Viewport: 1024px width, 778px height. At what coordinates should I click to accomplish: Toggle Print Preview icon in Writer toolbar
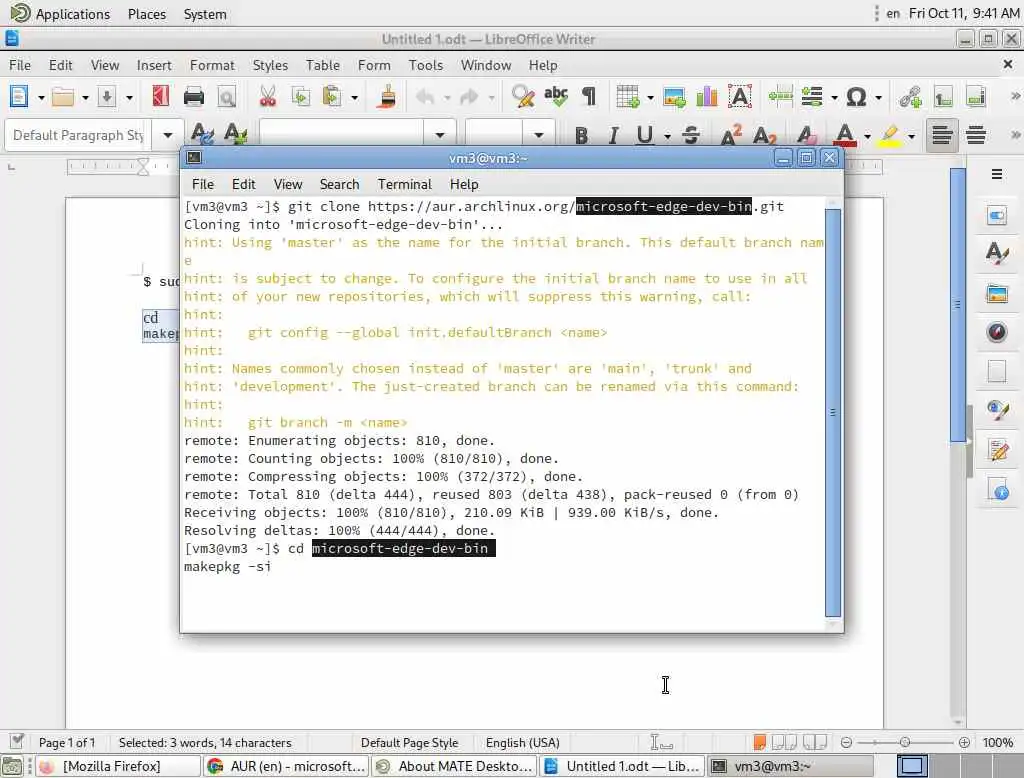(227, 97)
